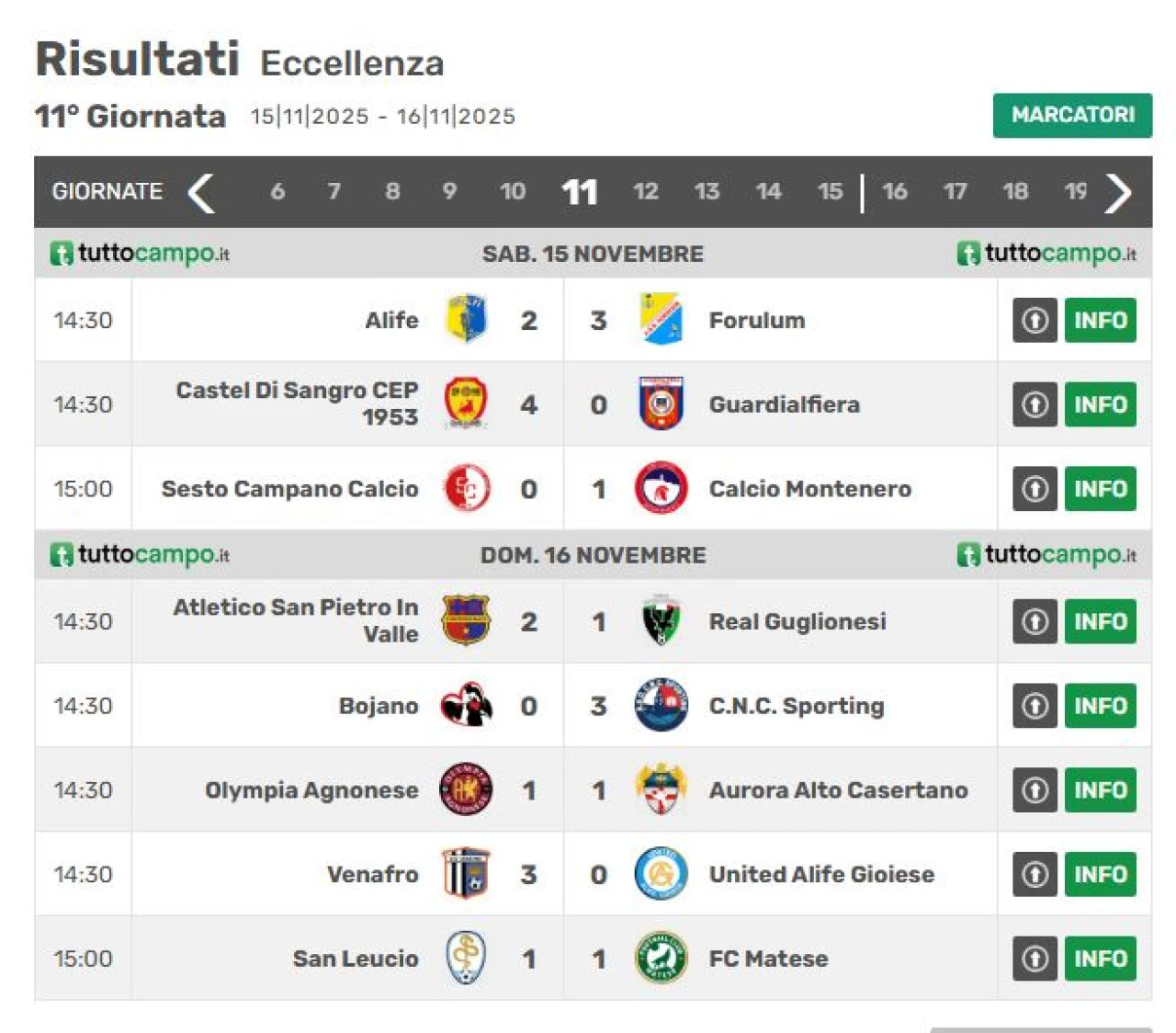The image size is (1176, 1033).
Task: Open INFO for Venafro vs United Alife Gioiese
Action: pyautogui.click(x=1100, y=874)
